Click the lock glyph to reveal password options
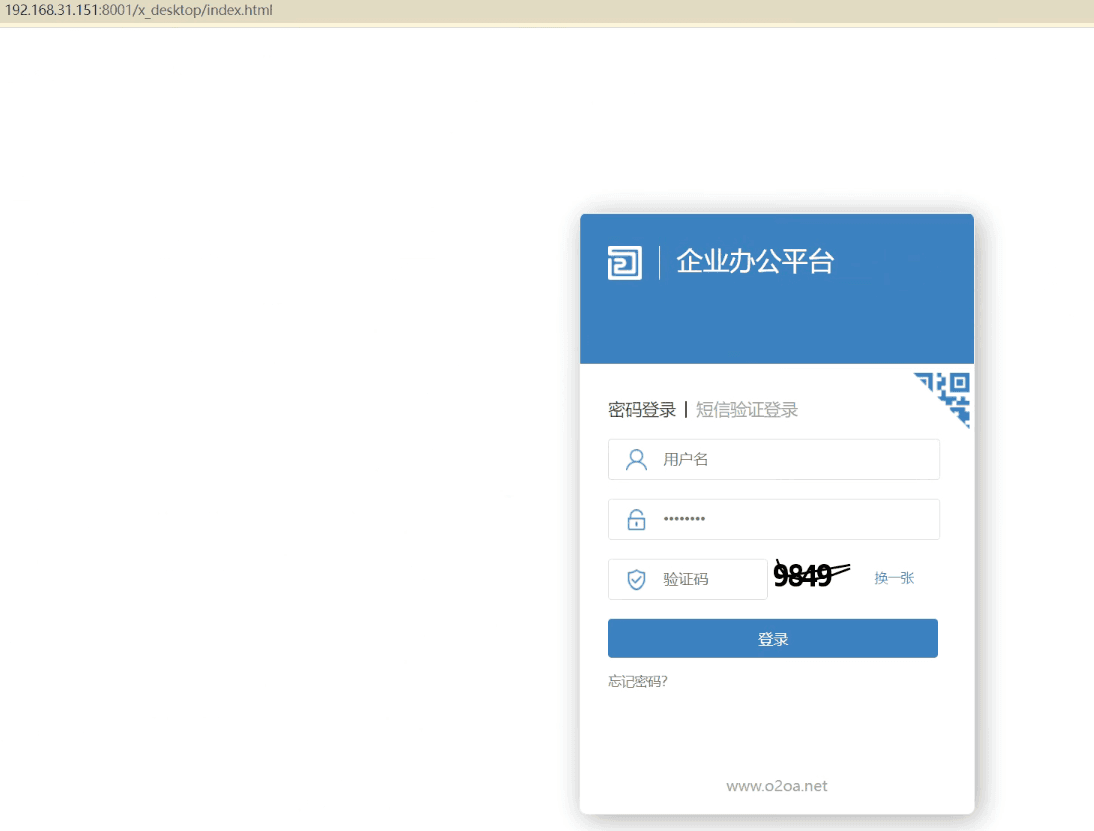This screenshot has height=831, width=1094. point(636,519)
